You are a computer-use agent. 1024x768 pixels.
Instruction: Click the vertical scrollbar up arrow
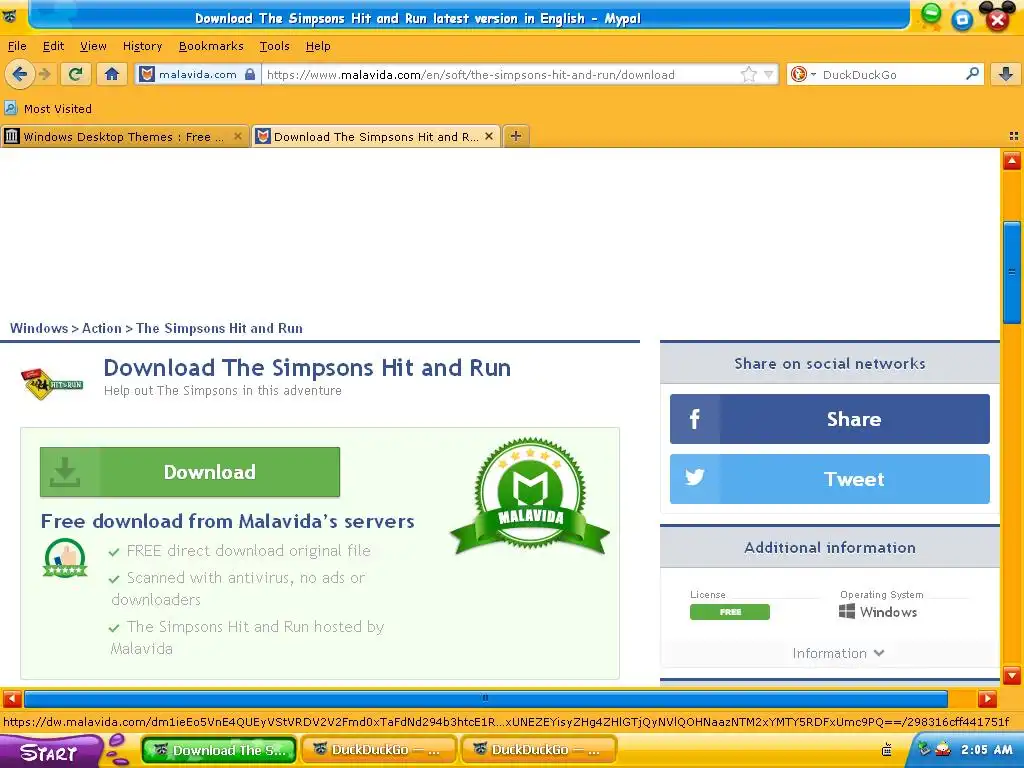[1012, 161]
